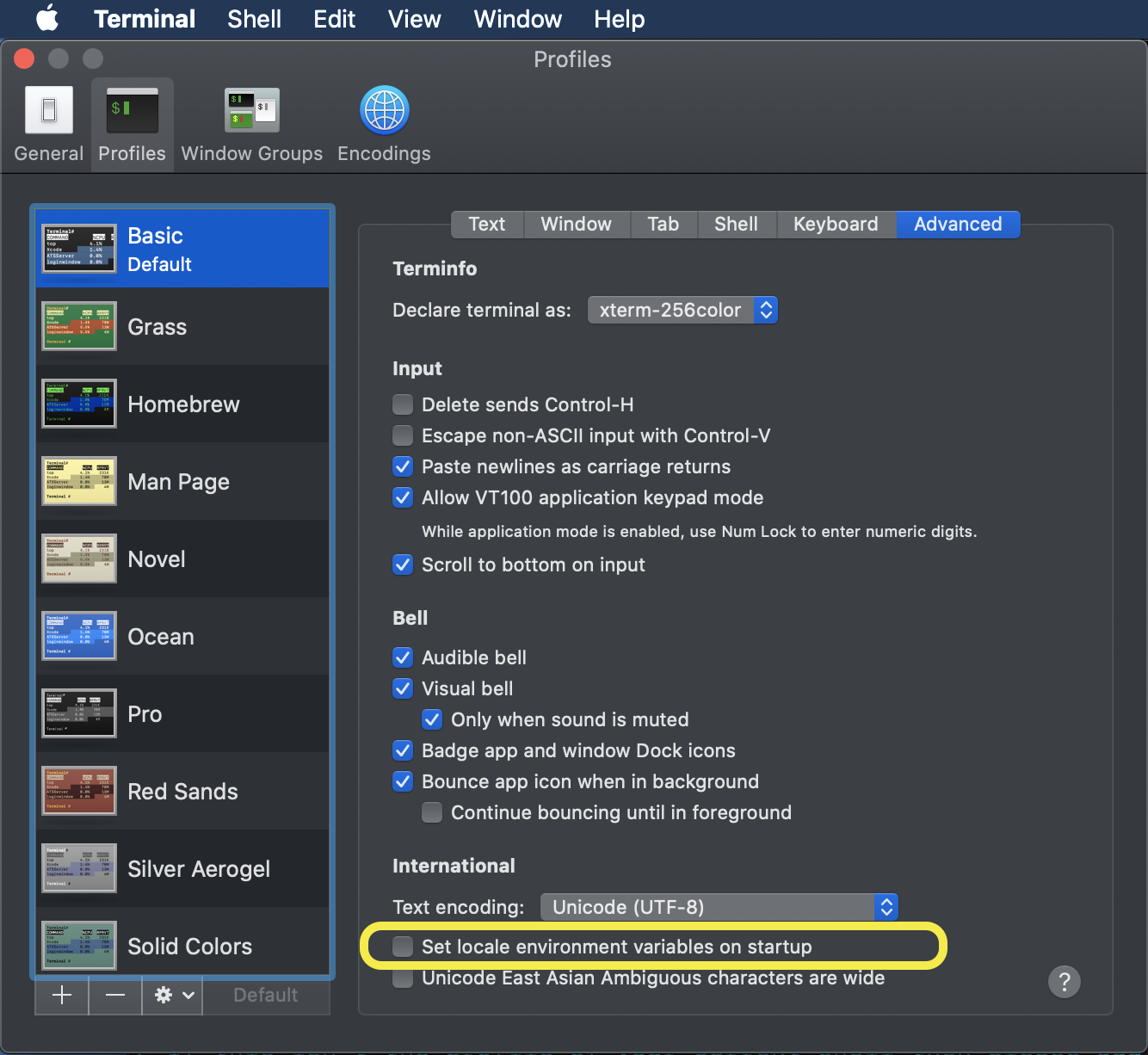Check Unicode East Asian Ambiguous characters wide

[x=403, y=978]
